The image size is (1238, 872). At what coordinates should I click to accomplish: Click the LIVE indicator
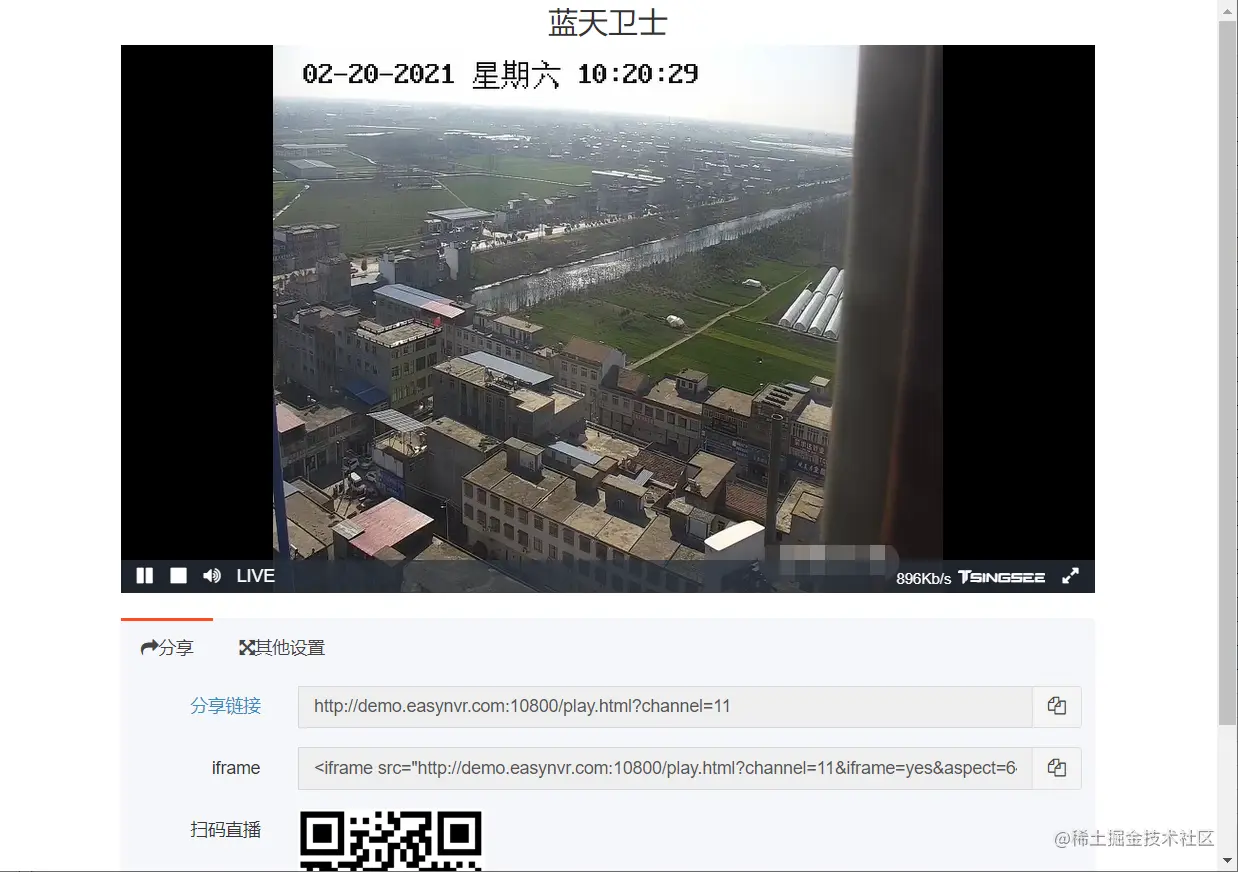click(255, 575)
